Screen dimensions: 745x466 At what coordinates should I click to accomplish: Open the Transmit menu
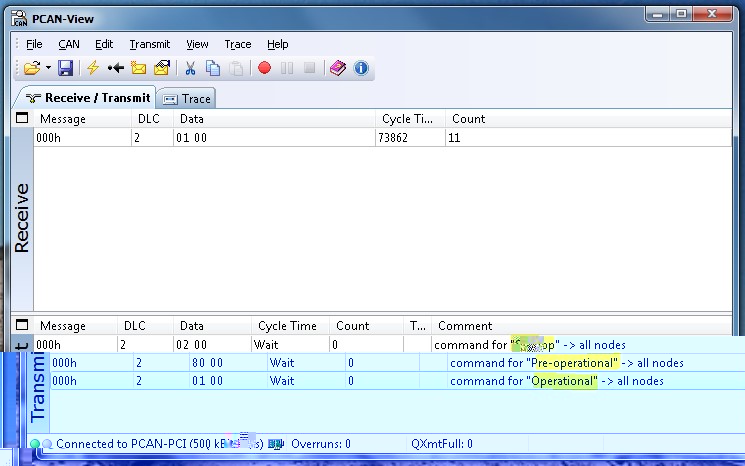point(150,44)
